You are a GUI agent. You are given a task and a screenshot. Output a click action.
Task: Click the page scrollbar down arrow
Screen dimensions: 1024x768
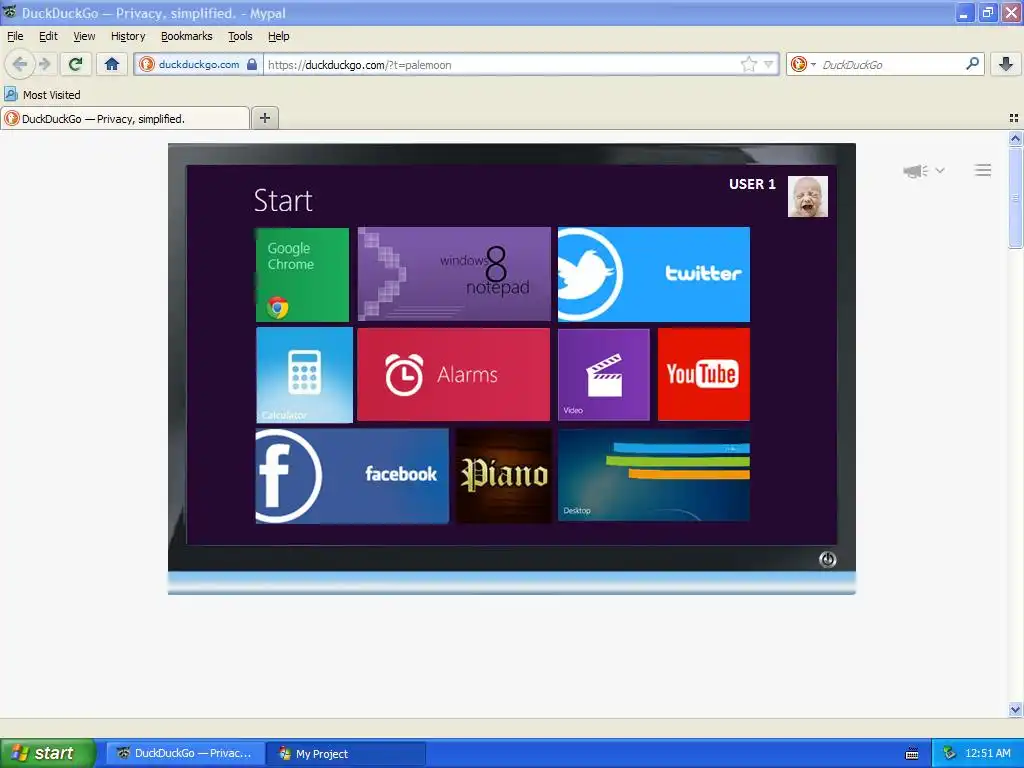[x=1015, y=709]
